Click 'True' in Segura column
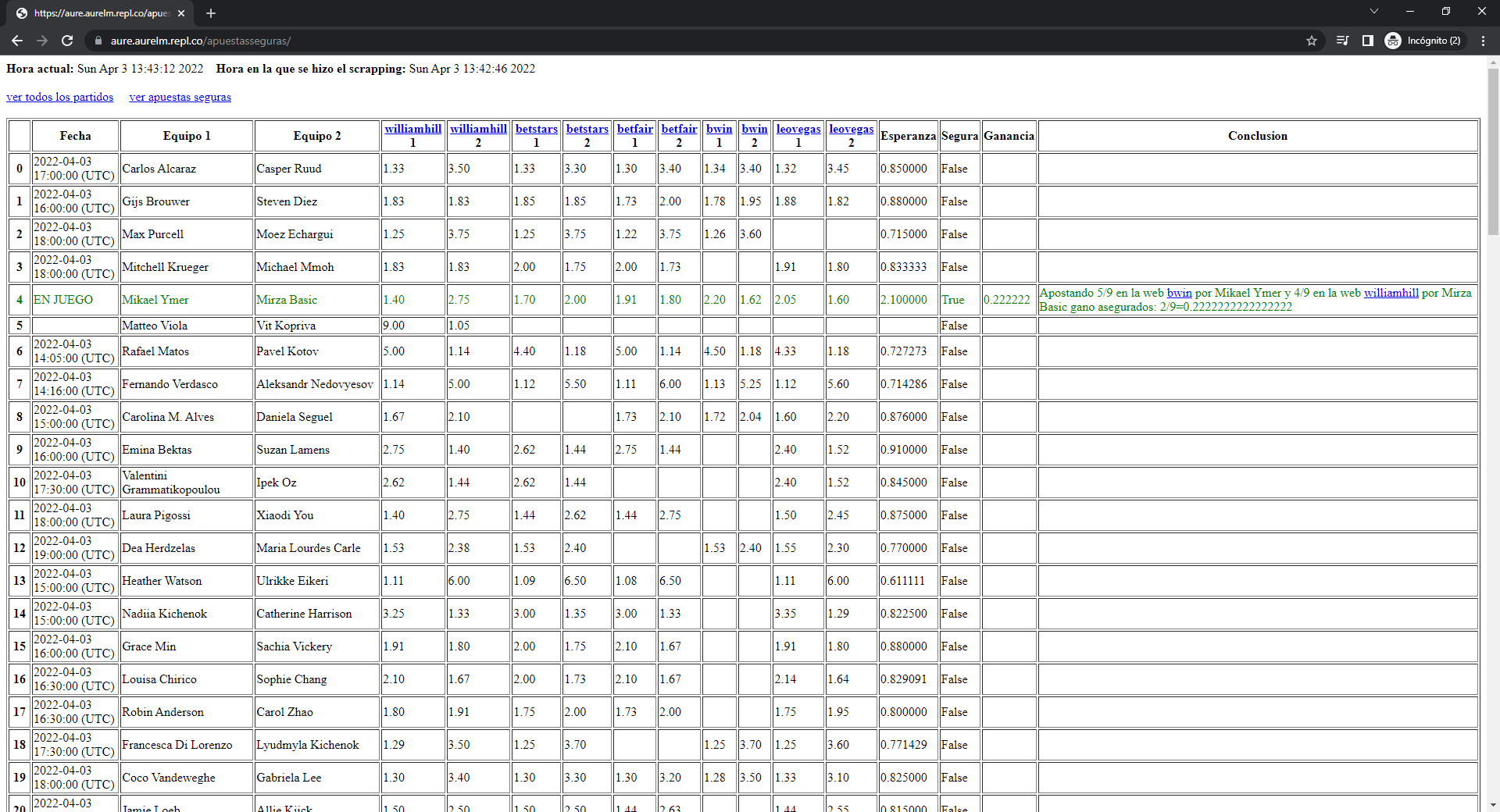Screen dimensions: 1500x812 pyautogui.click(x=959, y=300)
